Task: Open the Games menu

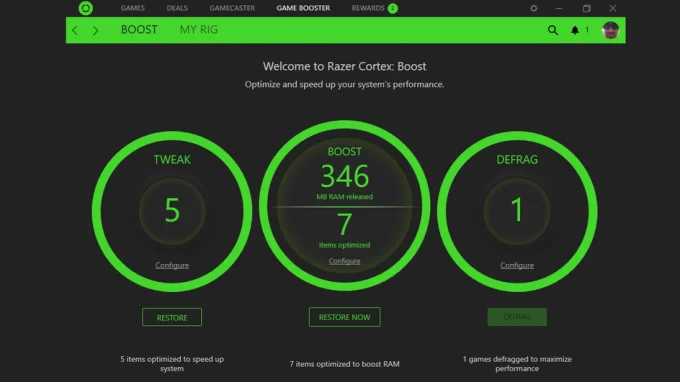Action: pyautogui.click(x=133, y=8)
